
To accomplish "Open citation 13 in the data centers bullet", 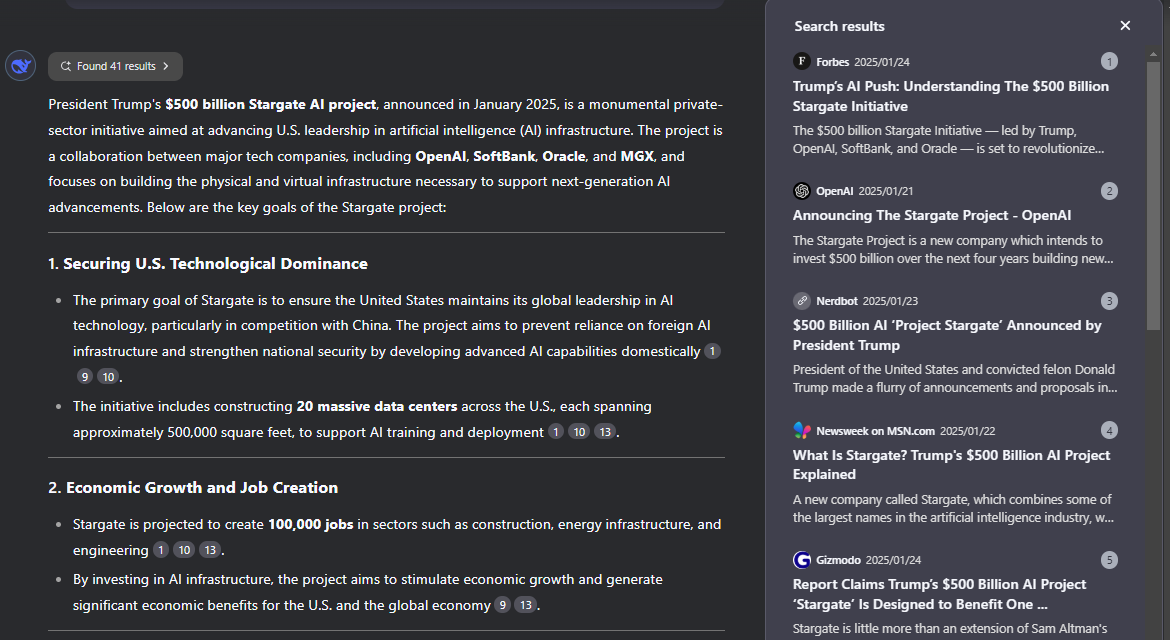I will 605,432.
